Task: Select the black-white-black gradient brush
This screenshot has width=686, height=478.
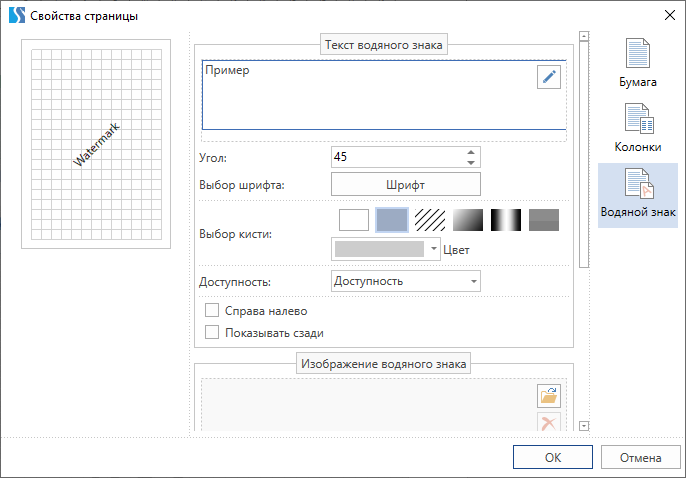Action: click(506, 220)
